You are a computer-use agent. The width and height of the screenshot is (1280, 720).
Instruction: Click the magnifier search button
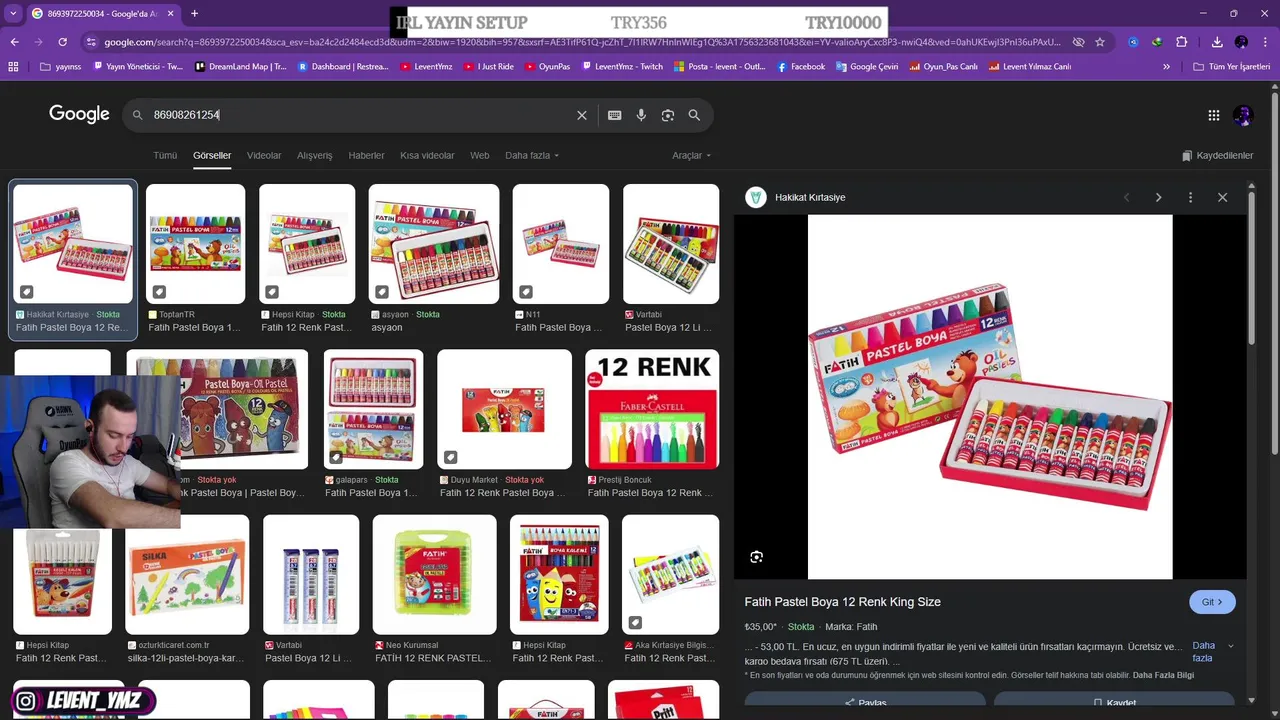tap(694, 115)
